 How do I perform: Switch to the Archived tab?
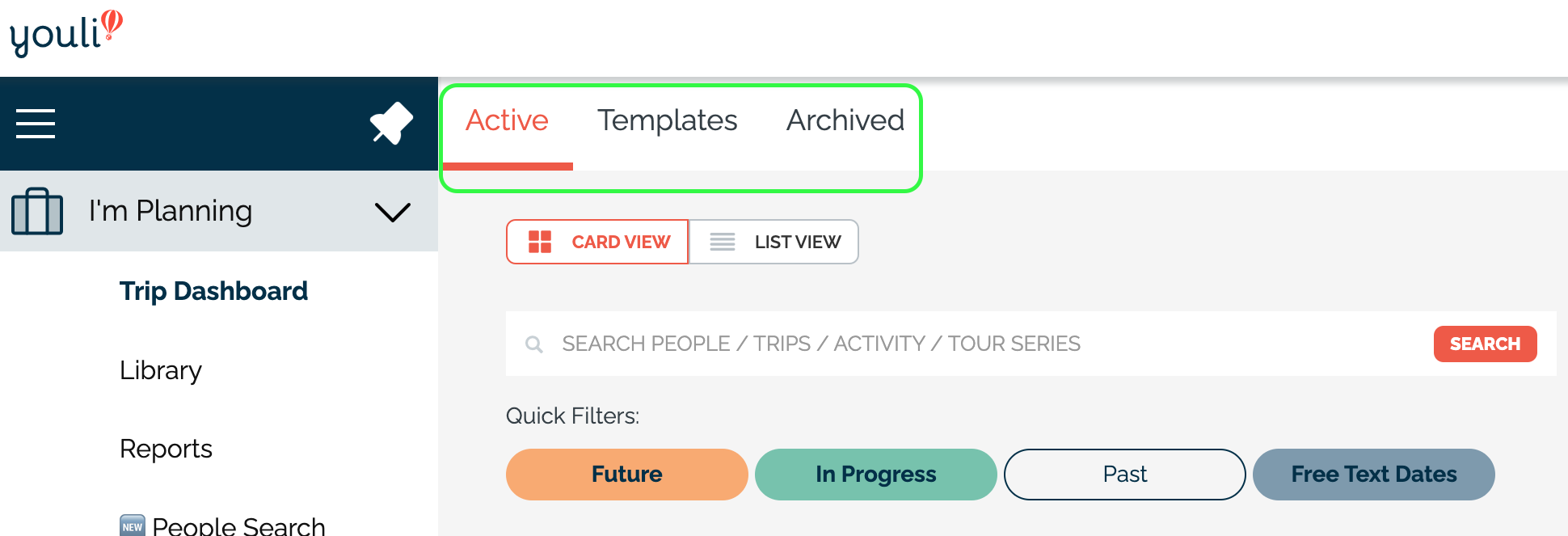pyautogui.click(x=845, y=120)
